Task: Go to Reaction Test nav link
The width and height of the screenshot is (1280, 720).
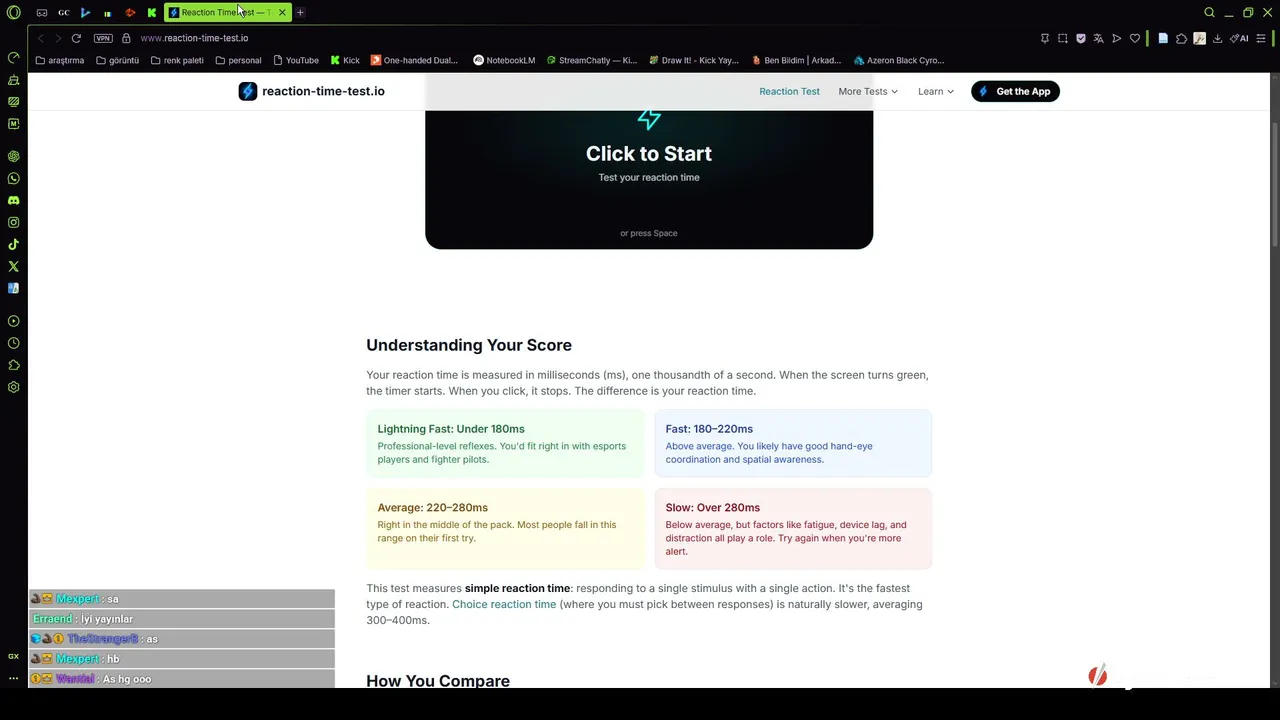Action: 789,91
